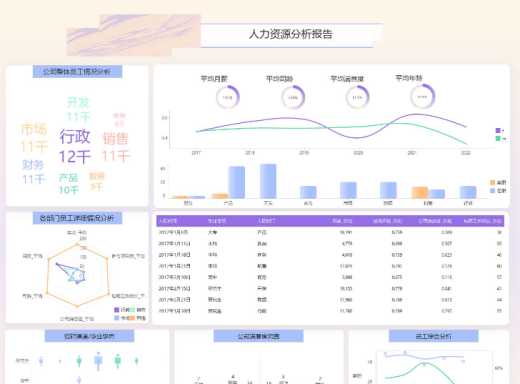Click the largest blue person pictogram
The image size is (520, 384).
click(x=98, y=361)
